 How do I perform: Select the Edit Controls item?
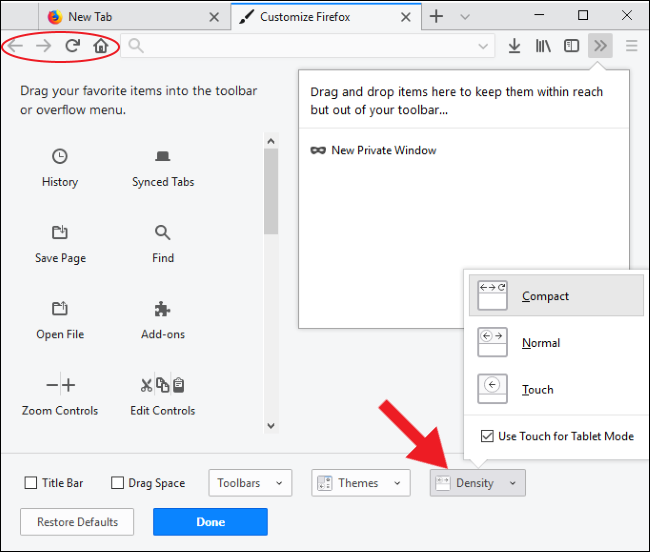click(162, 394)
